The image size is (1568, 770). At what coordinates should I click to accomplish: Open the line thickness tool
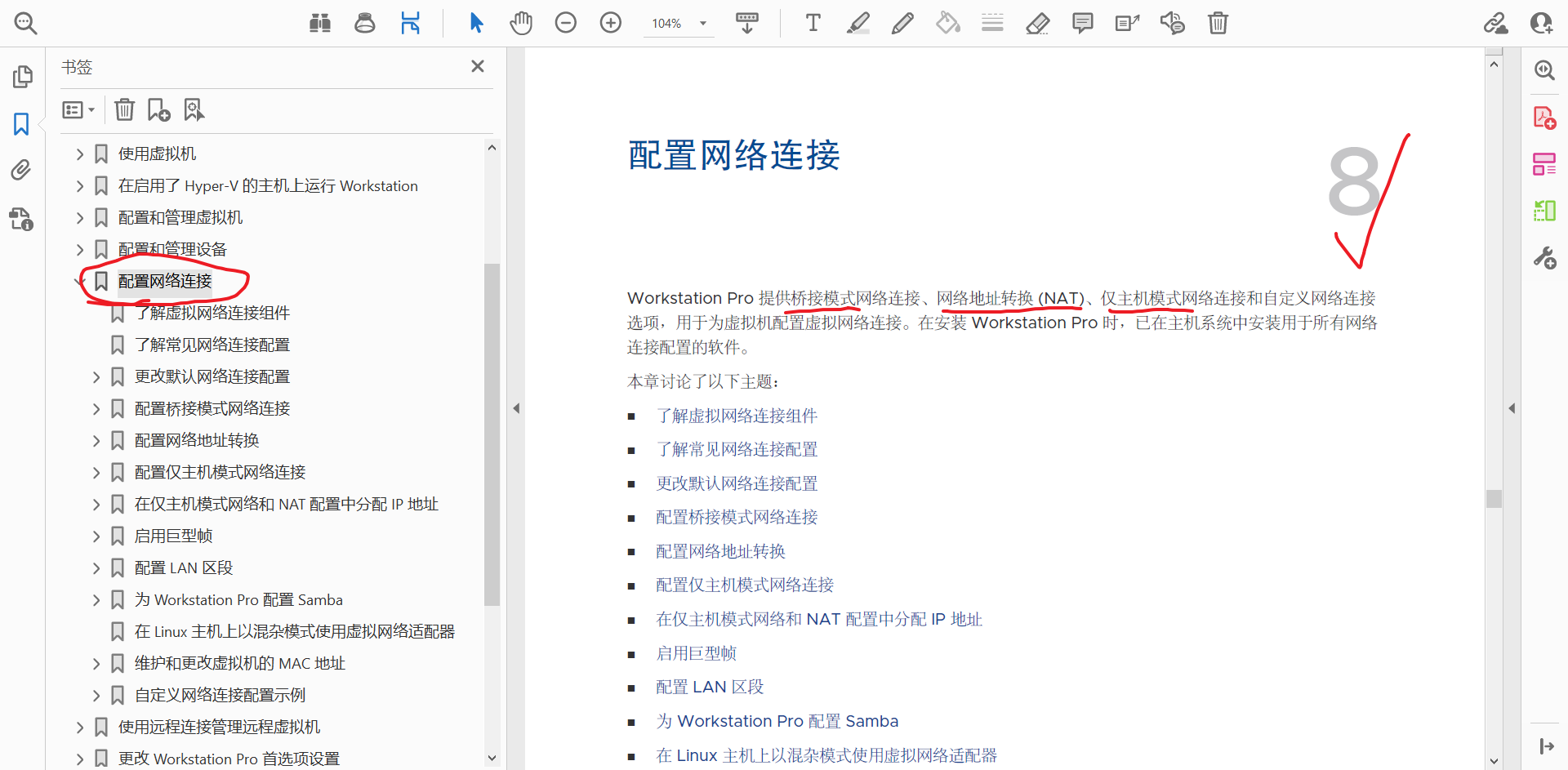(x=992, y=23)
